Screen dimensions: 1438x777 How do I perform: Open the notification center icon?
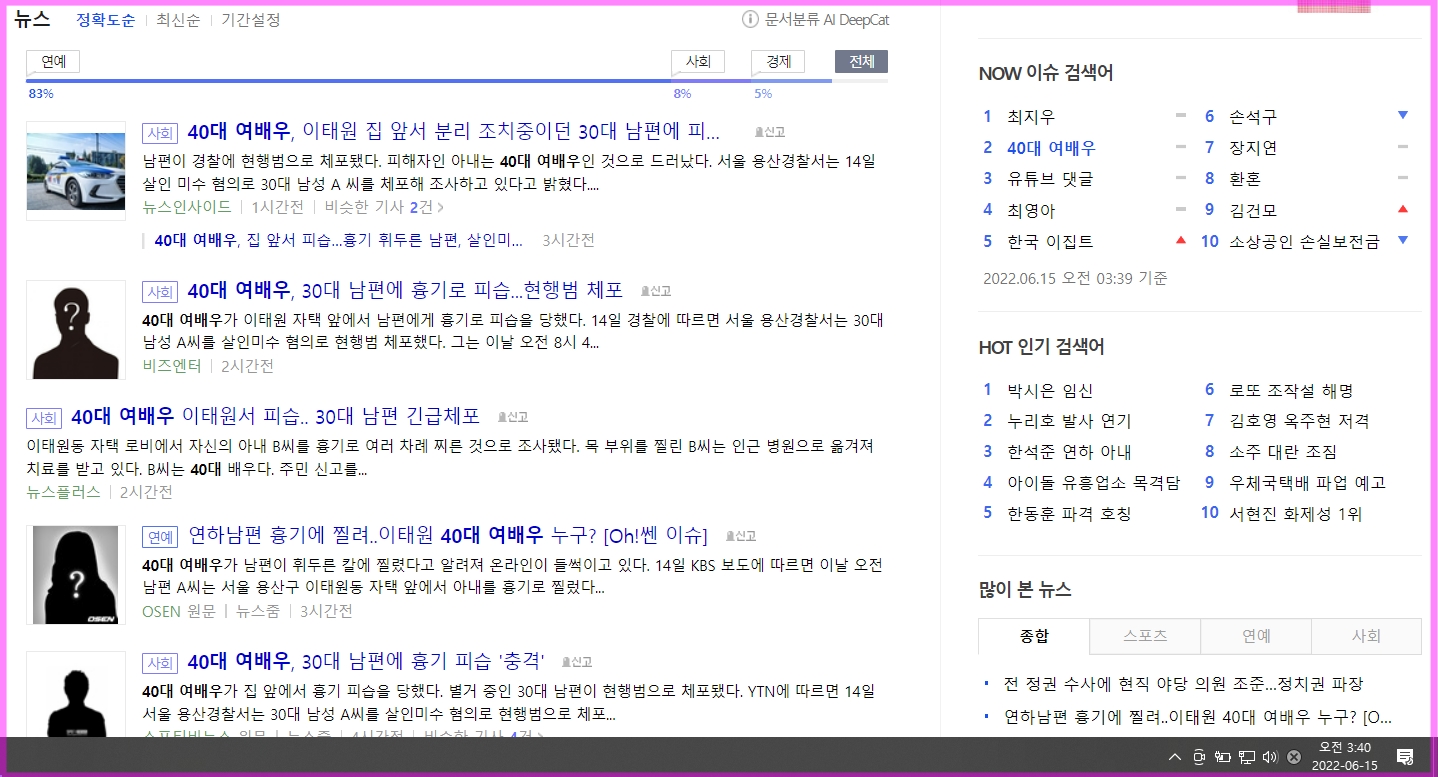(x=1404, y=756)
